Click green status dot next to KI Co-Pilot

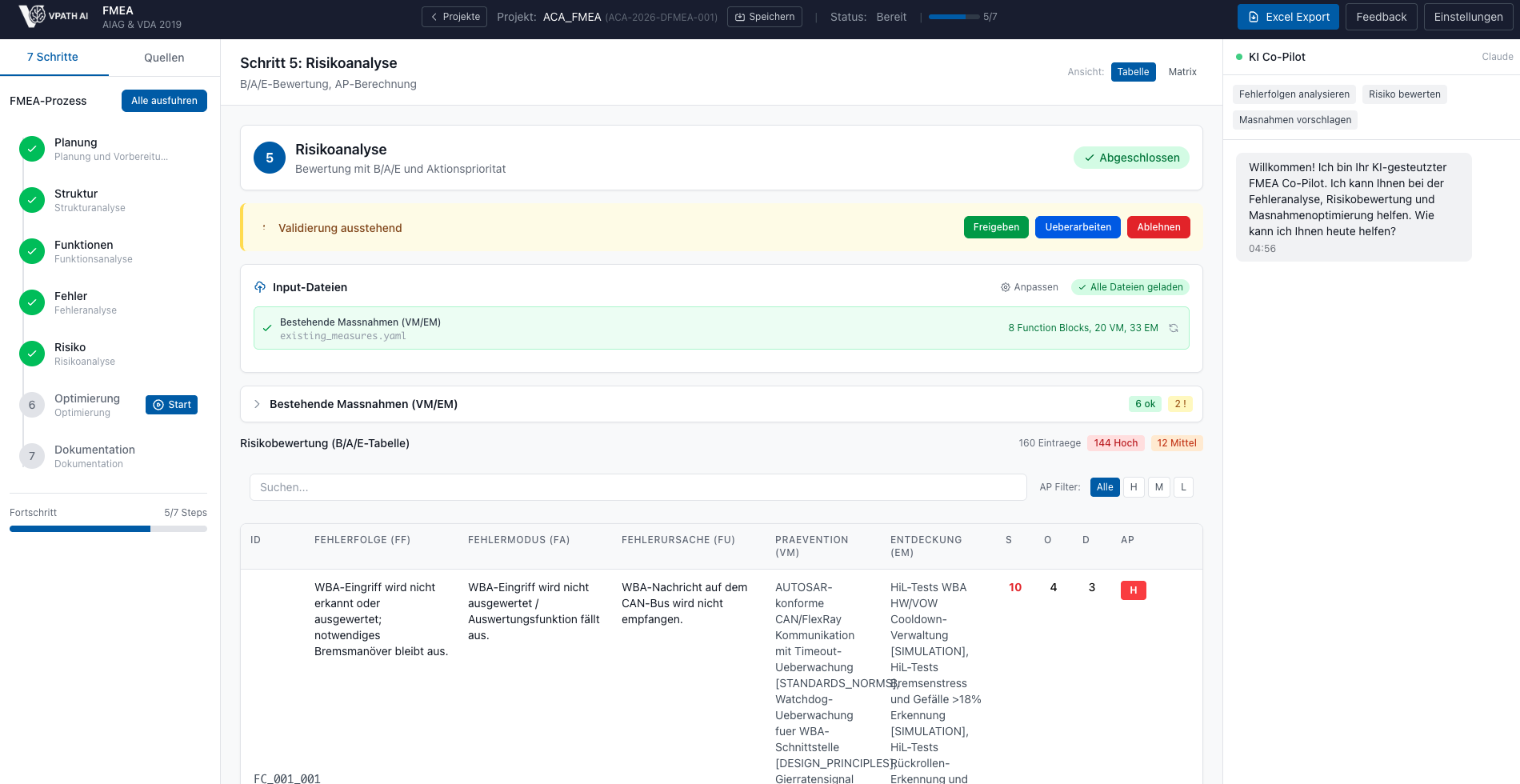point(1239,57)
